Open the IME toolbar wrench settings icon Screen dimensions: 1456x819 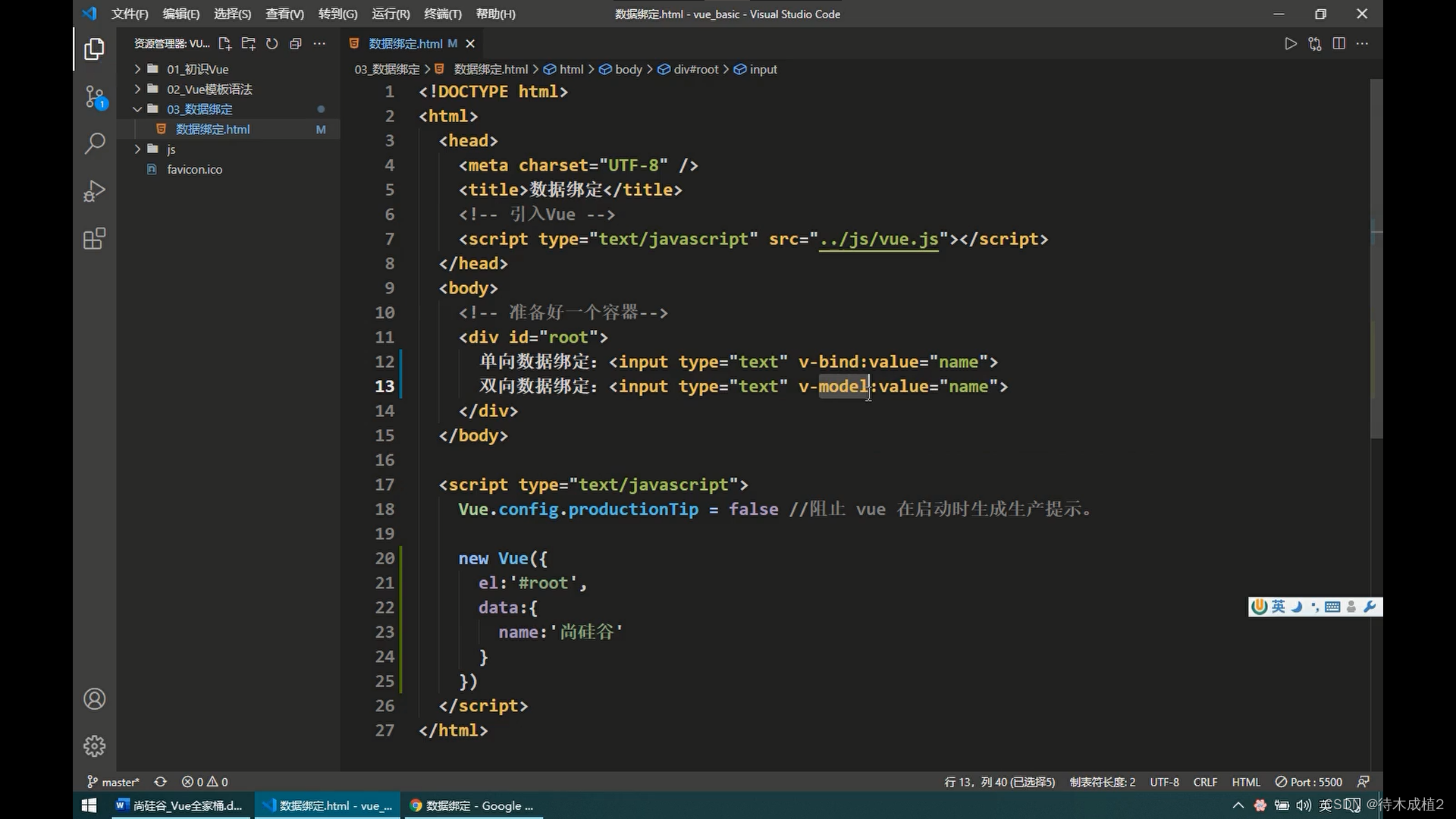point(1370,607)
